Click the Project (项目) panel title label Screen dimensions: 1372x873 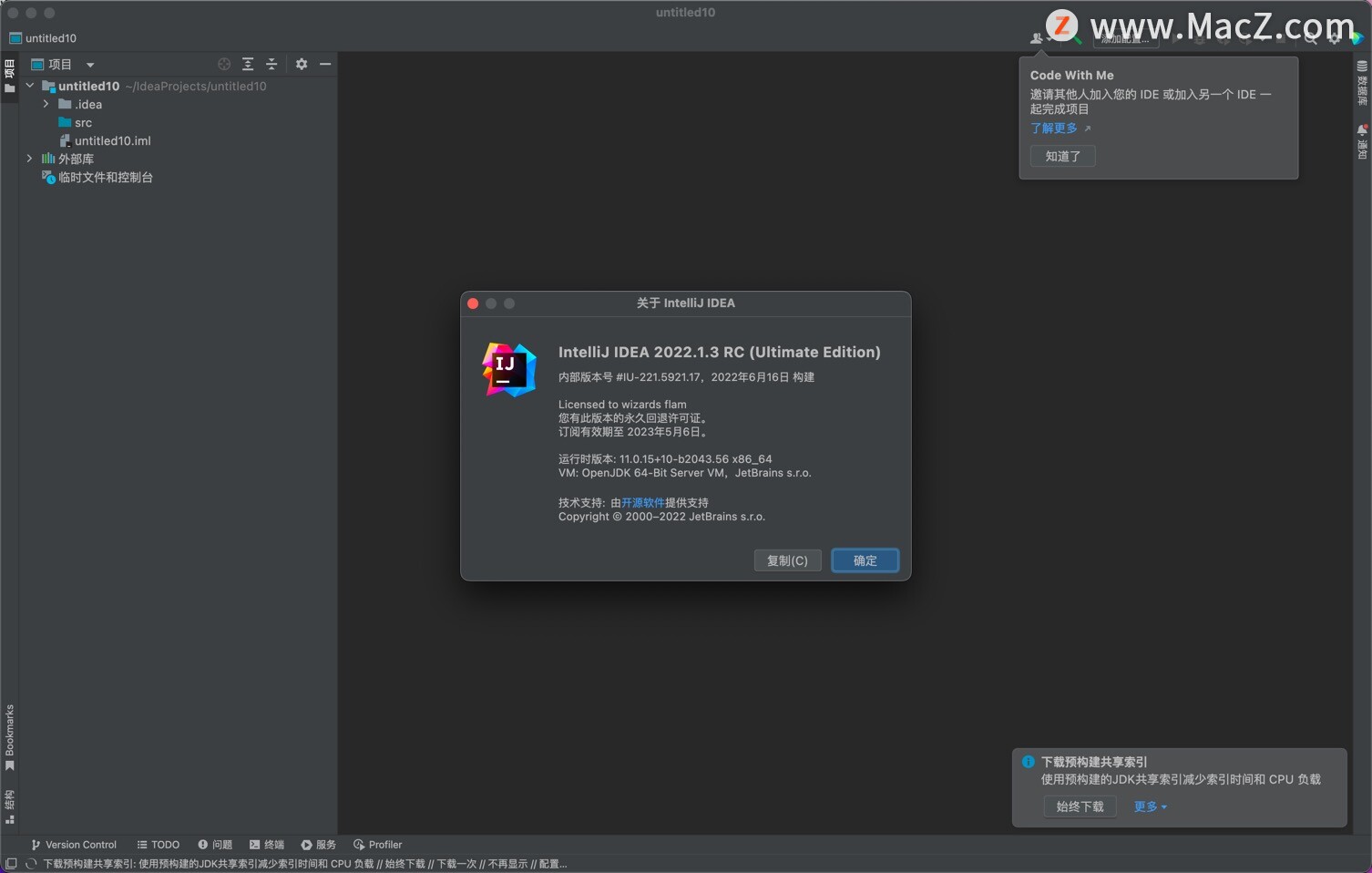tap(60, 65)
